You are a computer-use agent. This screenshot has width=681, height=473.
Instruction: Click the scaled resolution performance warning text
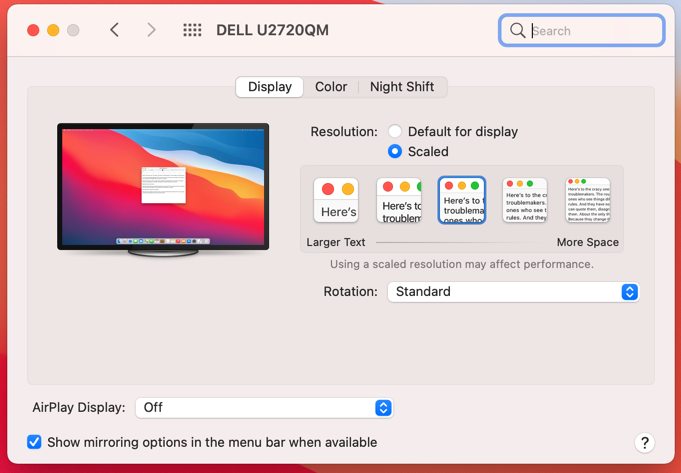tap(462, 264)
